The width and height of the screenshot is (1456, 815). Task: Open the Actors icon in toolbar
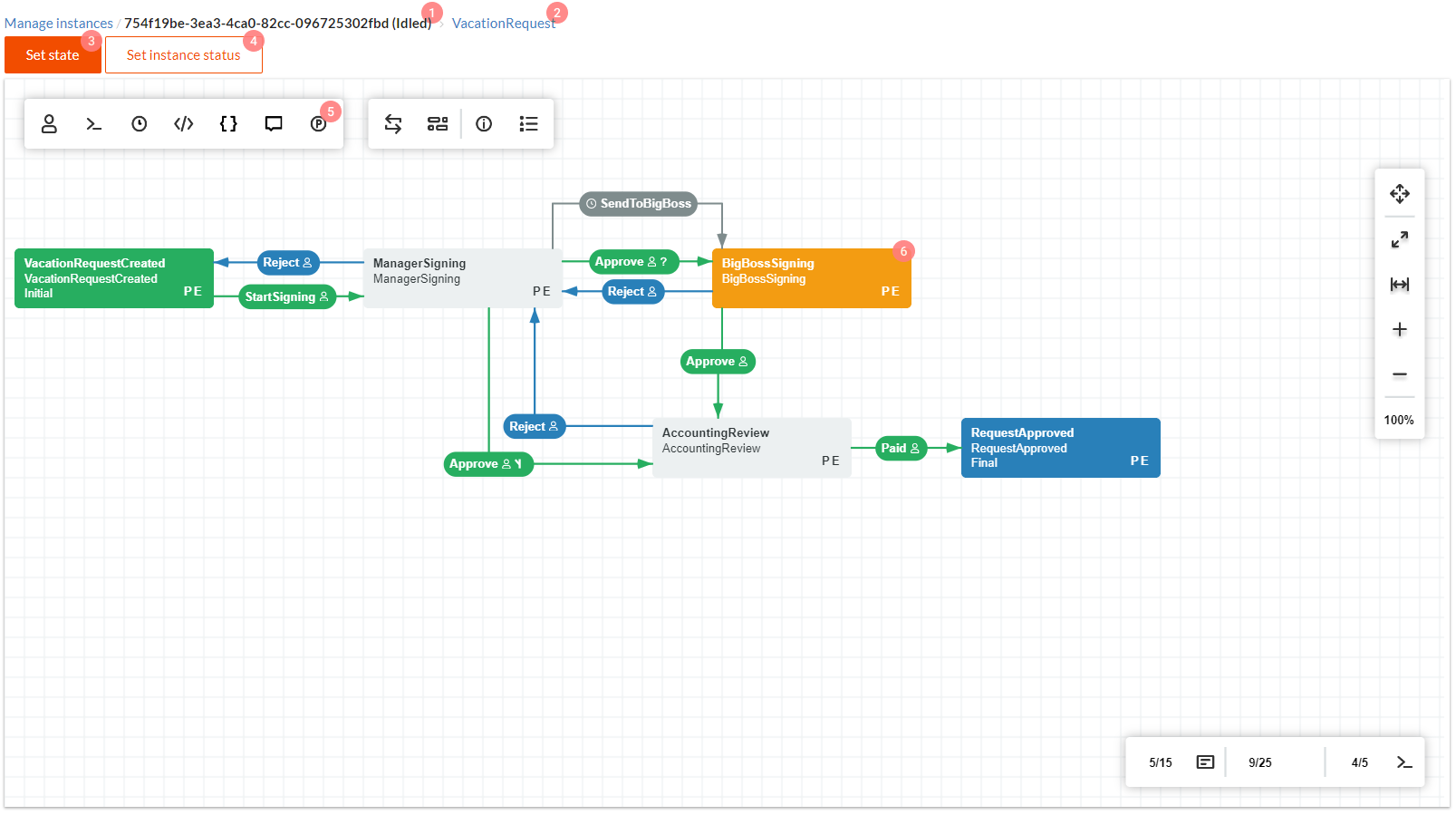pyautogui.click(x=49, y=124)
